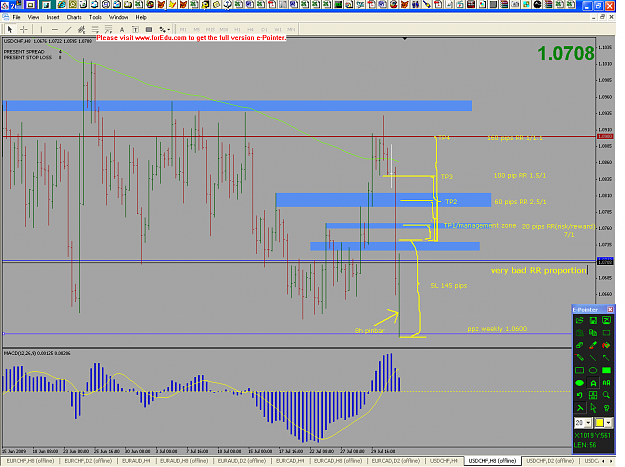Switch to EURCAD,H4 chart tab
625x467 pixels.
[290, 461]
